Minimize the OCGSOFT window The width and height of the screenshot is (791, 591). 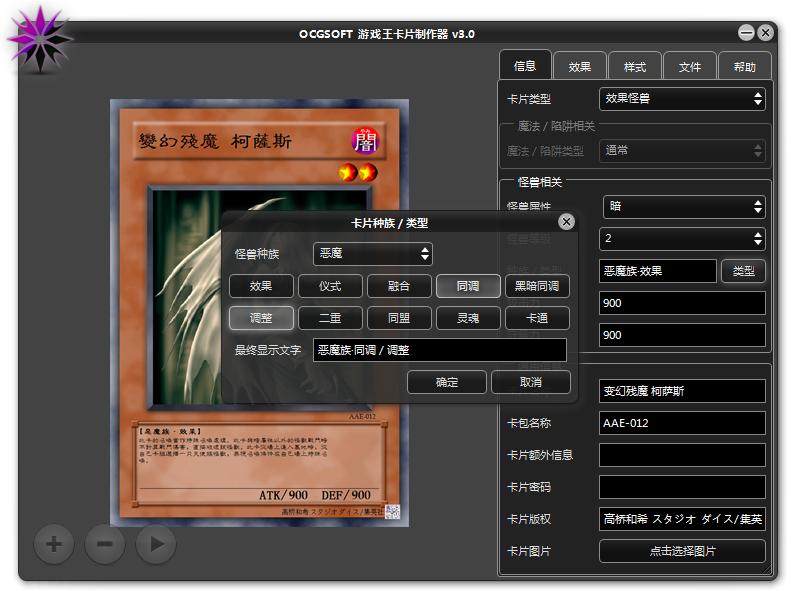point(746,33)
